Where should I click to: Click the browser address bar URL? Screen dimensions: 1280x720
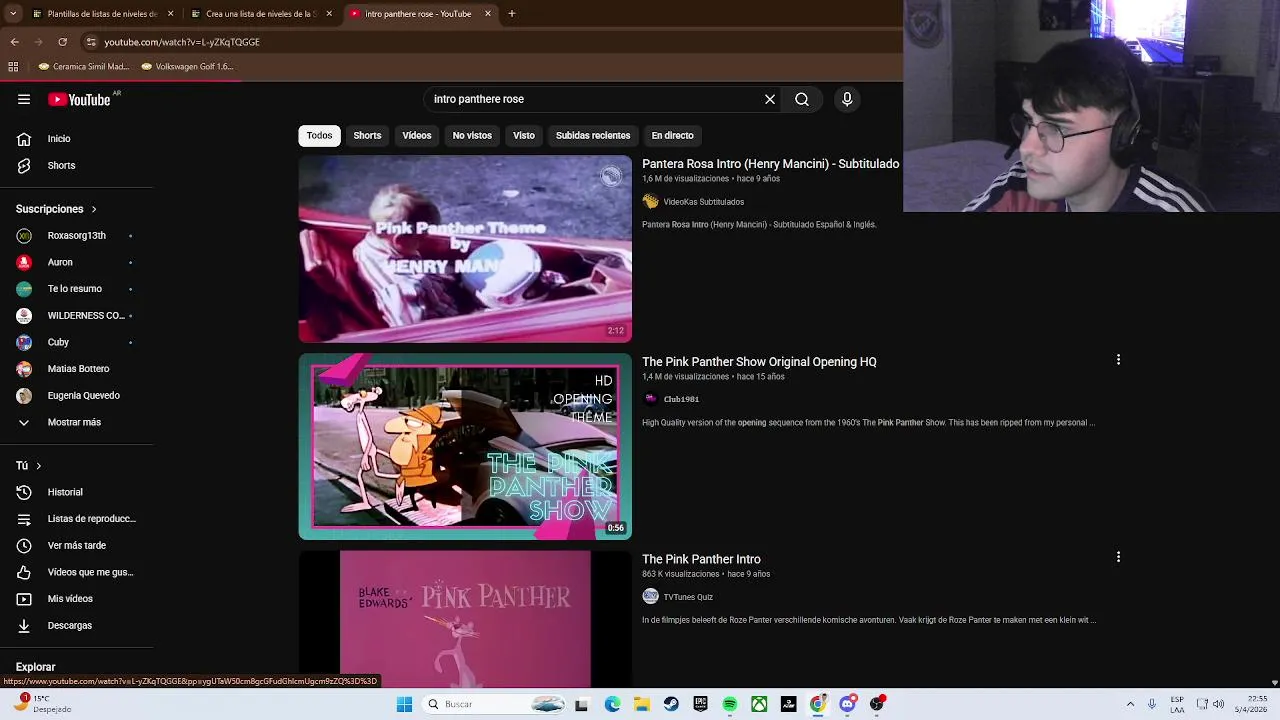[182, 42]
